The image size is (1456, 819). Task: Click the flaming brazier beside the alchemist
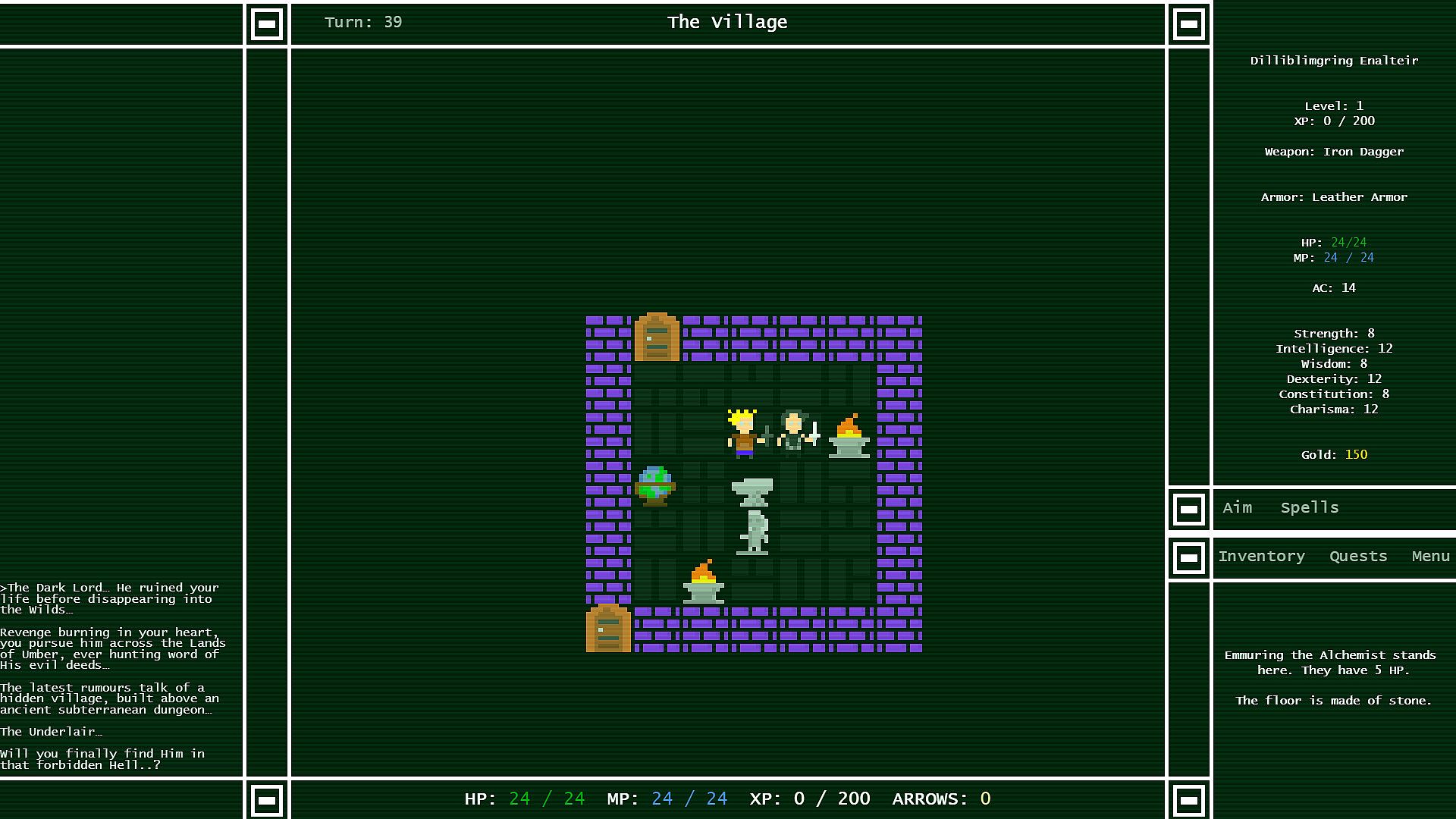(x=849, y=436)
